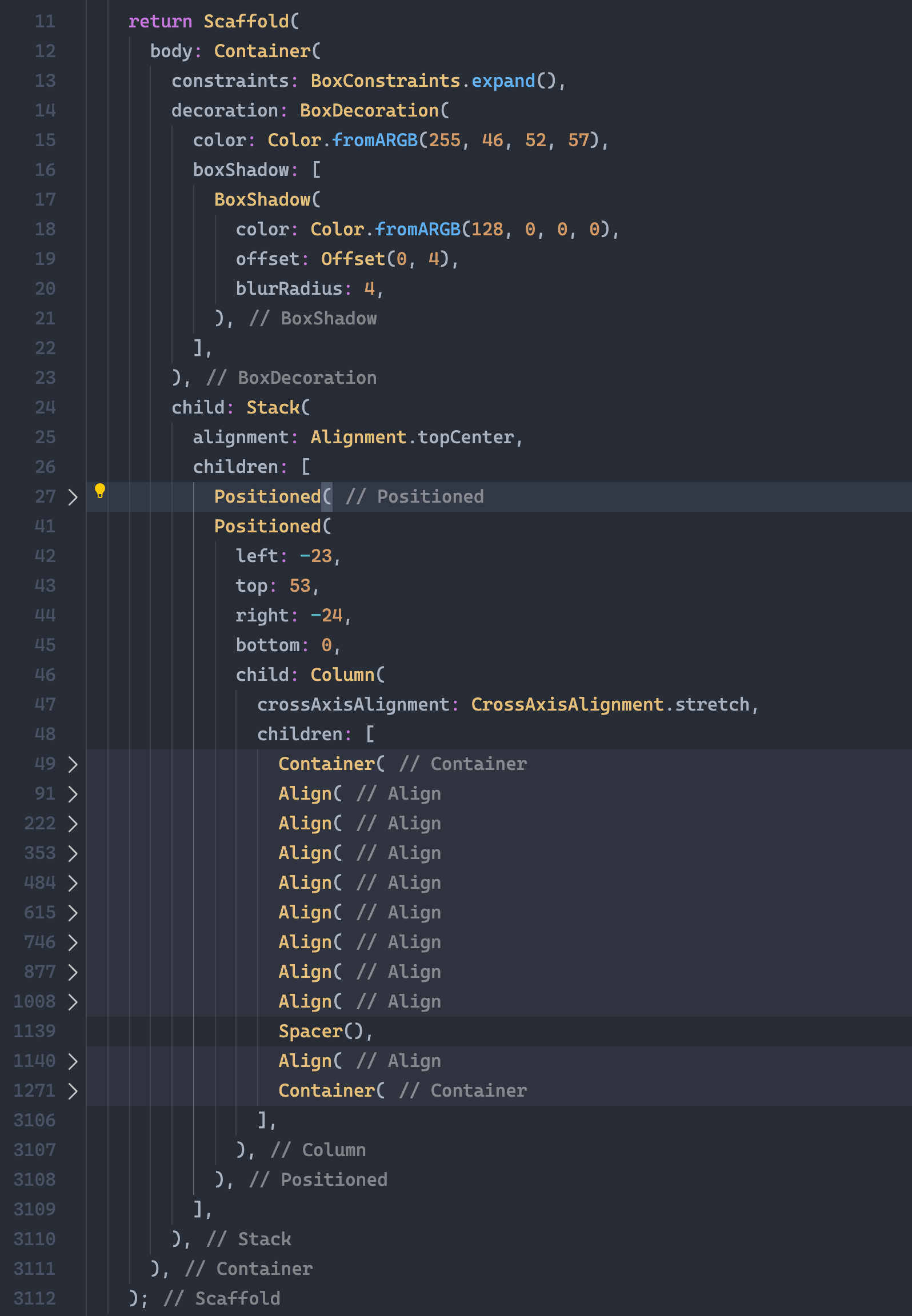Screen dimensions: 912x1316
Task: Expand the Align block at line 1008
Action: tap(73, 1002)
